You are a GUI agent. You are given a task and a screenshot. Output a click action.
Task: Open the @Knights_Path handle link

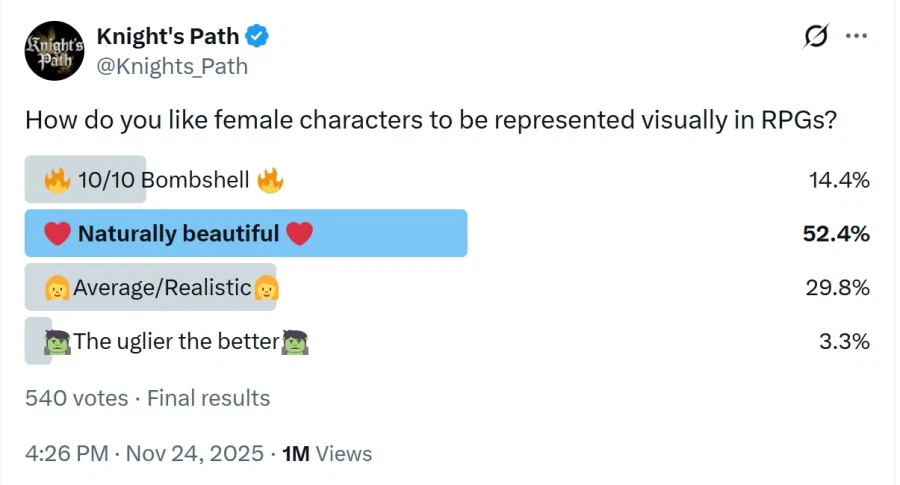(x=172, y=67)
